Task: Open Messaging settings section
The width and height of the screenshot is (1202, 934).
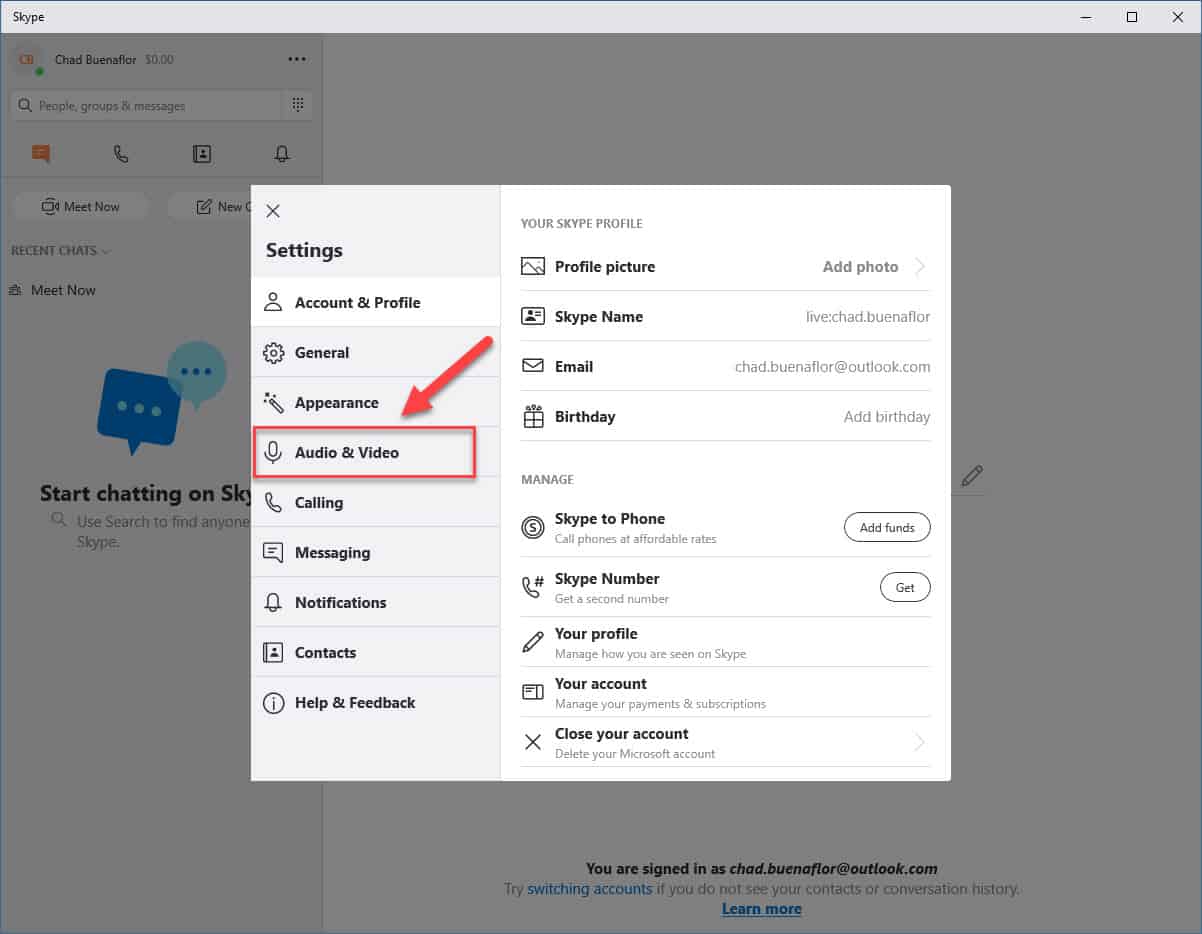Action: pos(375,552)
